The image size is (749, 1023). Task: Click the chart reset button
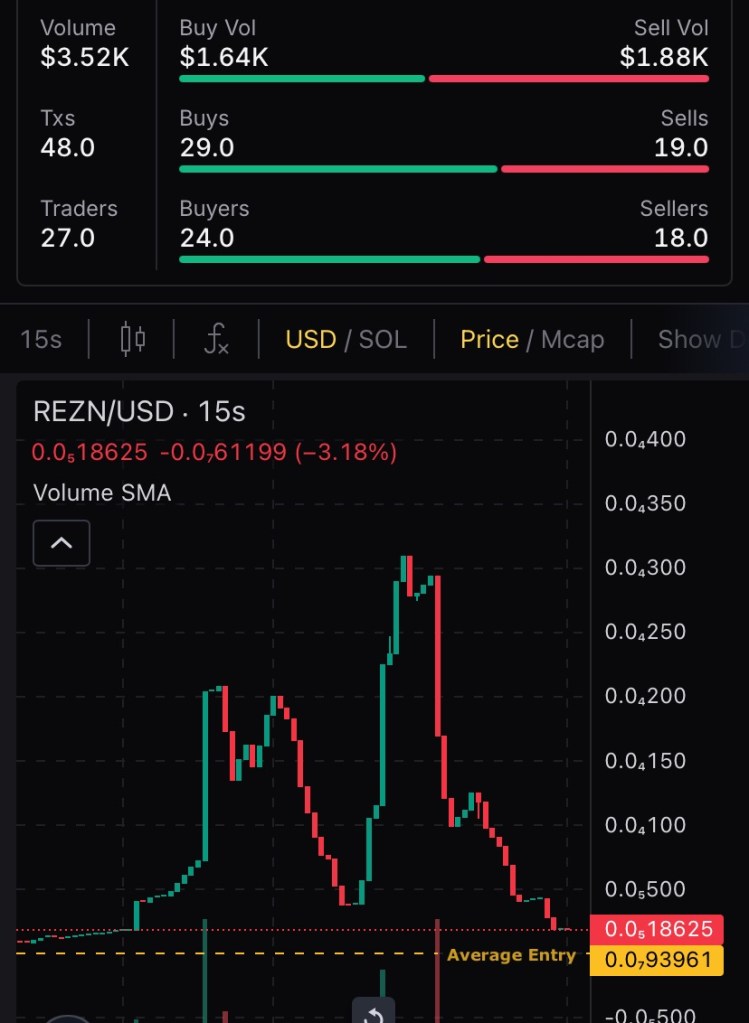[x=373, y=1012]
